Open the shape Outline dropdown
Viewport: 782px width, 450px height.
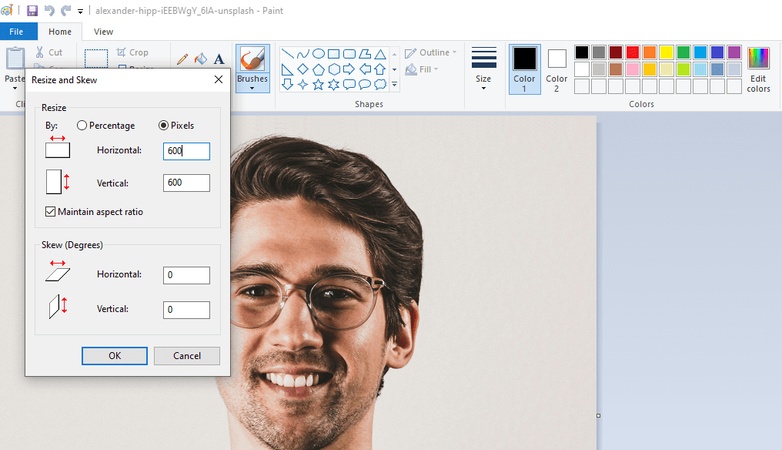431,52
